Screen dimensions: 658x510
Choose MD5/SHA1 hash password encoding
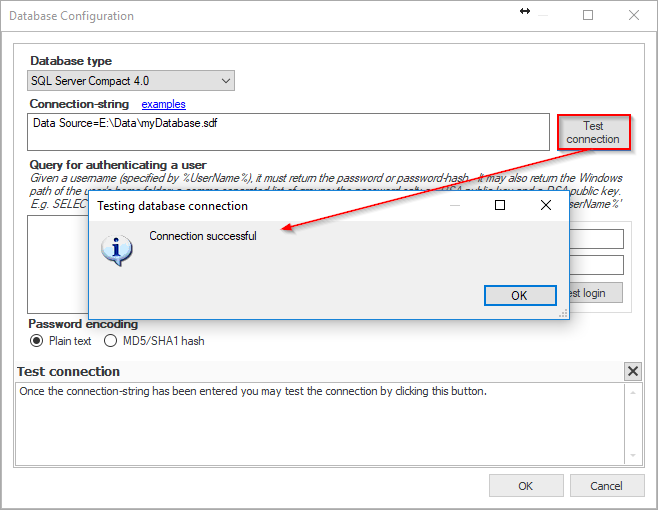click(x=111, y=341)
